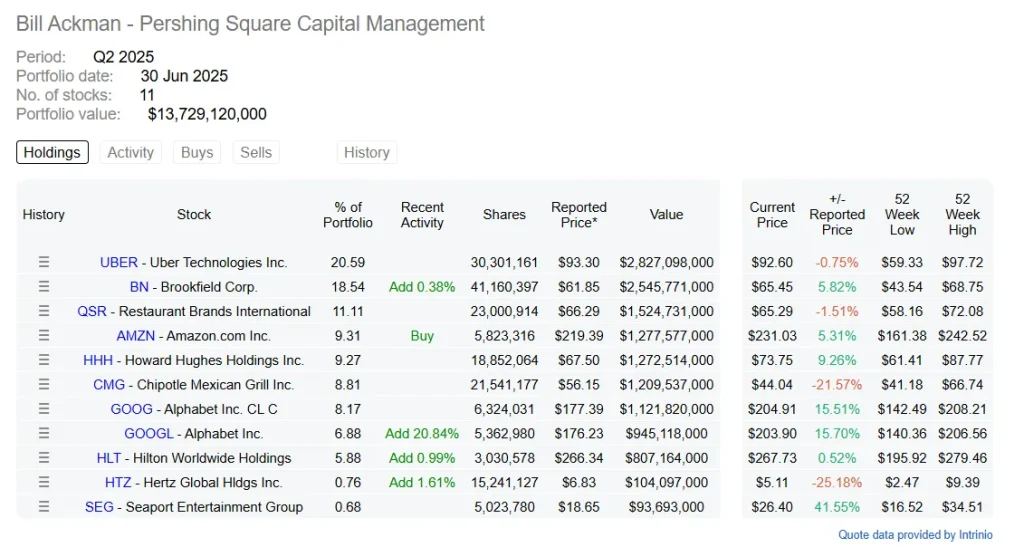Click the Bill Ackman Pershing Square title
The width and height of the screenshot is (1024, 547).
point(250,23)
